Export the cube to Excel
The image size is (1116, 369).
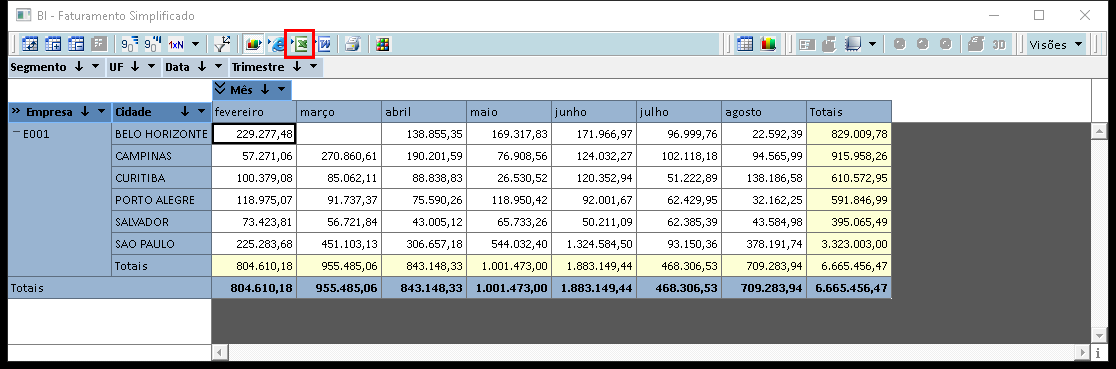pyautogui.click(x=300, y=44)
